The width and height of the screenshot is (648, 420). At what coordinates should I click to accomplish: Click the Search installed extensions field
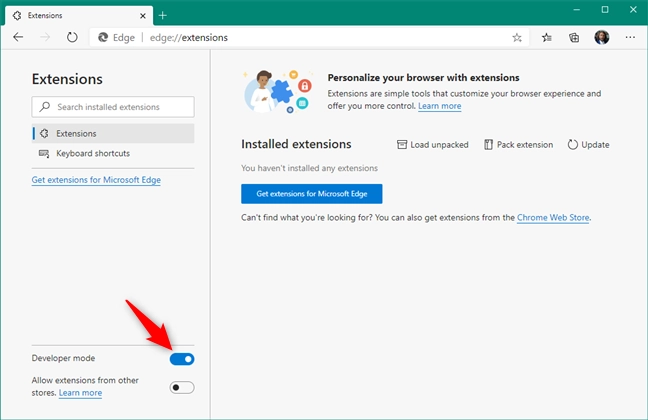pos(113,107)
